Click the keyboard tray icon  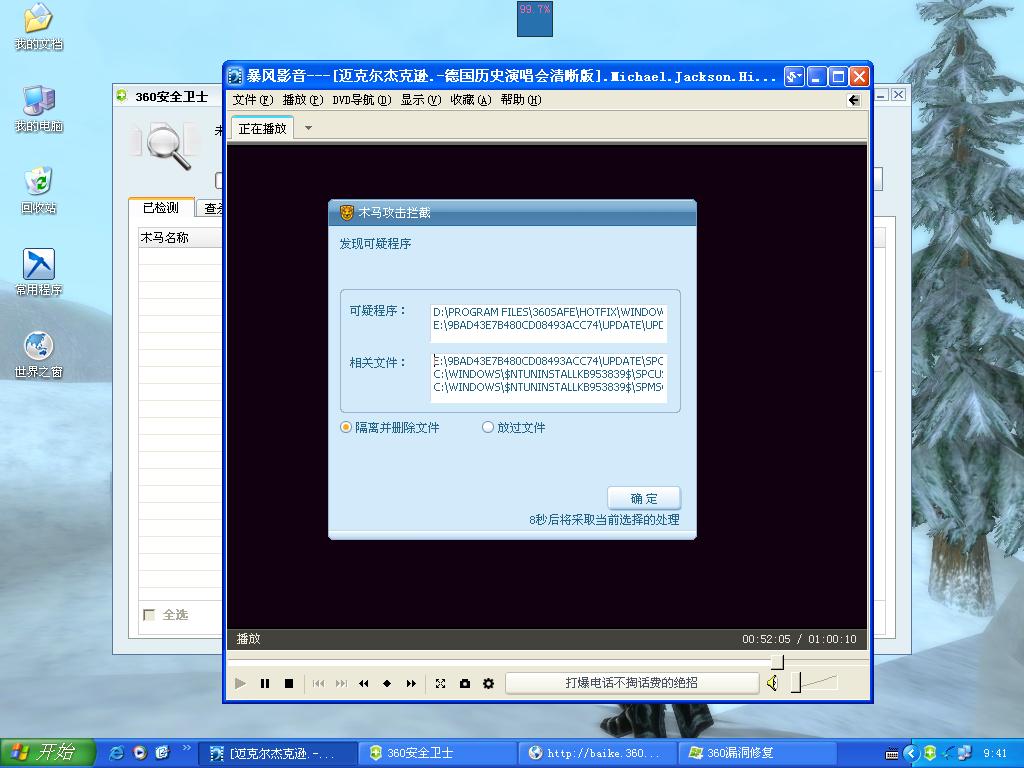click(x=891, y=754)
